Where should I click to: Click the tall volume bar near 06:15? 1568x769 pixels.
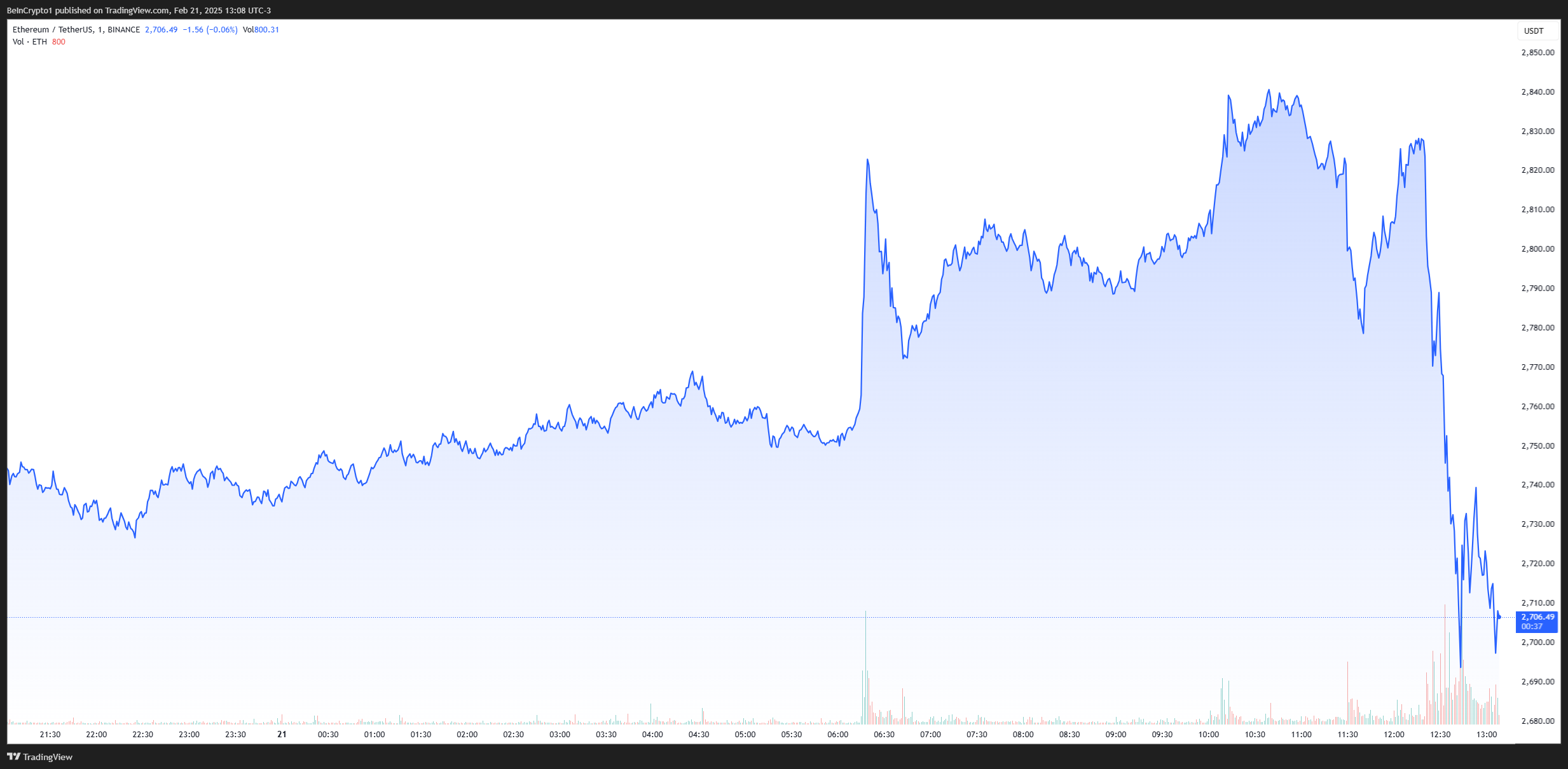(x=865, y=667)
